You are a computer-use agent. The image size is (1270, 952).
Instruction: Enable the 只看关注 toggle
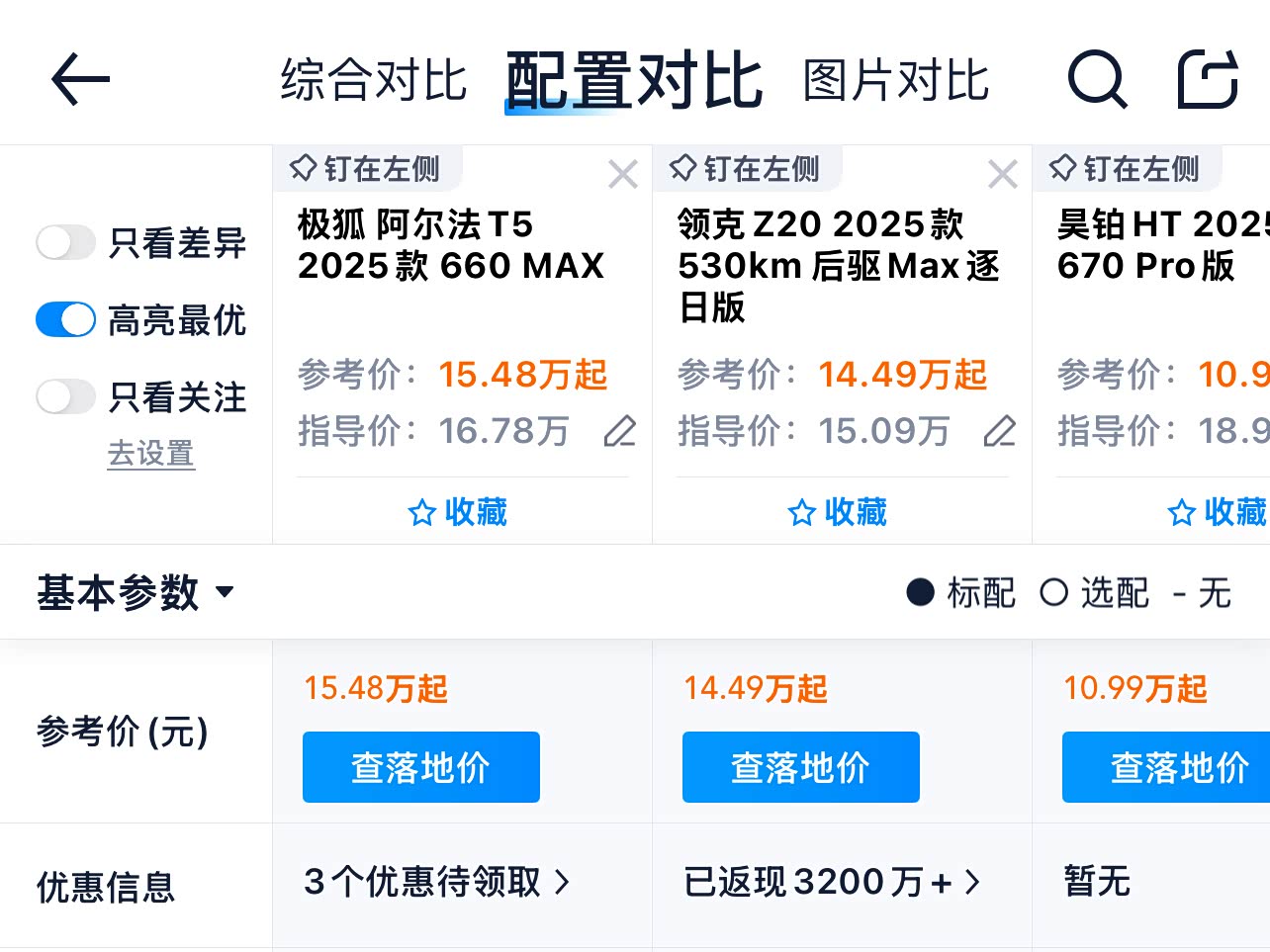pos(65,396)
